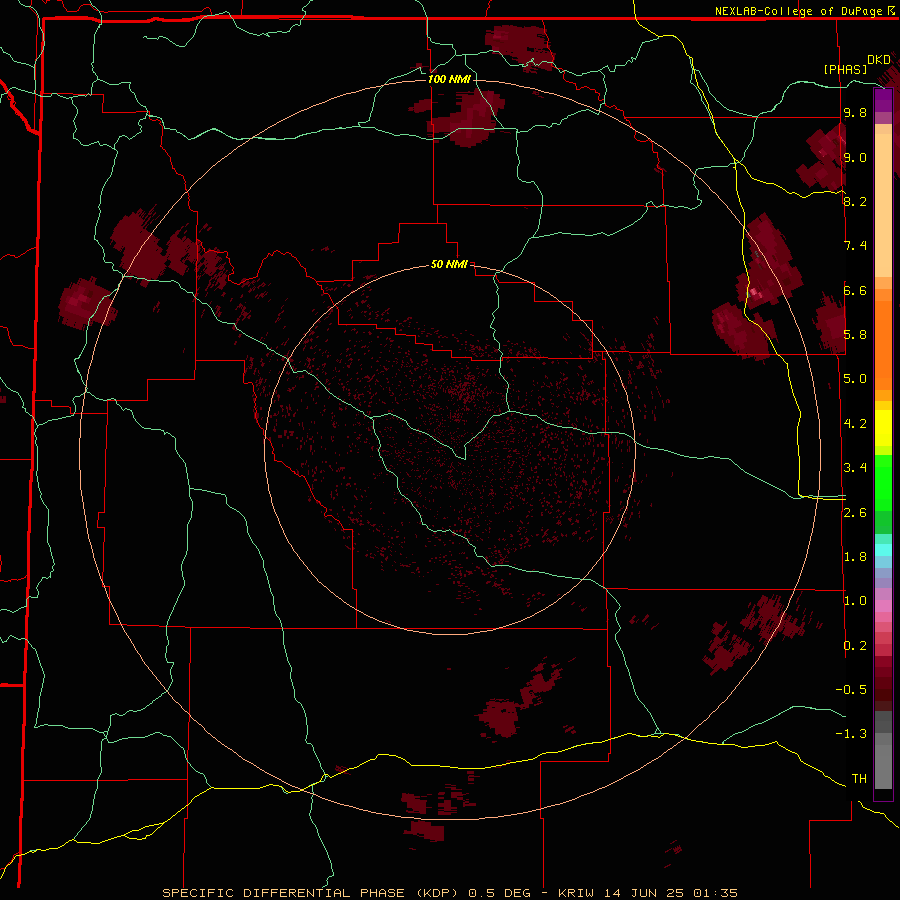The image size is (900, 900).
Task: Pick the yellow band on the color bar
Action: (x=883, y=428)
